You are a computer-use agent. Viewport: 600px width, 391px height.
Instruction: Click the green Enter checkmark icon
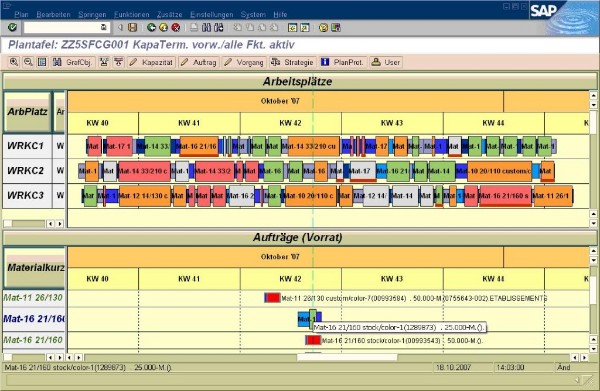click(13, 28)
